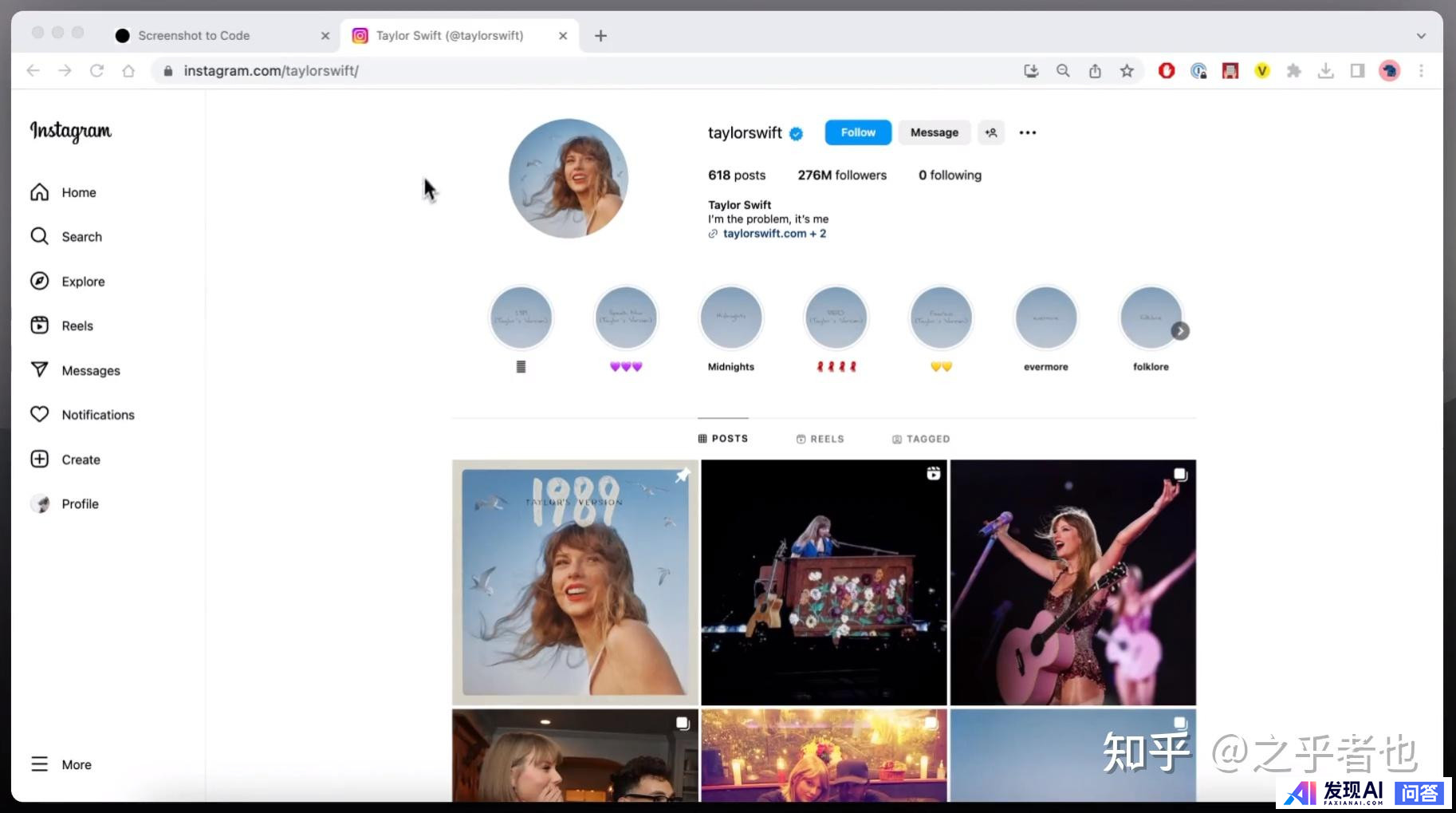This screenshot has width=1456, height=813.
Task: Show Notifications via the heart icon
Action: tap(40, 415)
